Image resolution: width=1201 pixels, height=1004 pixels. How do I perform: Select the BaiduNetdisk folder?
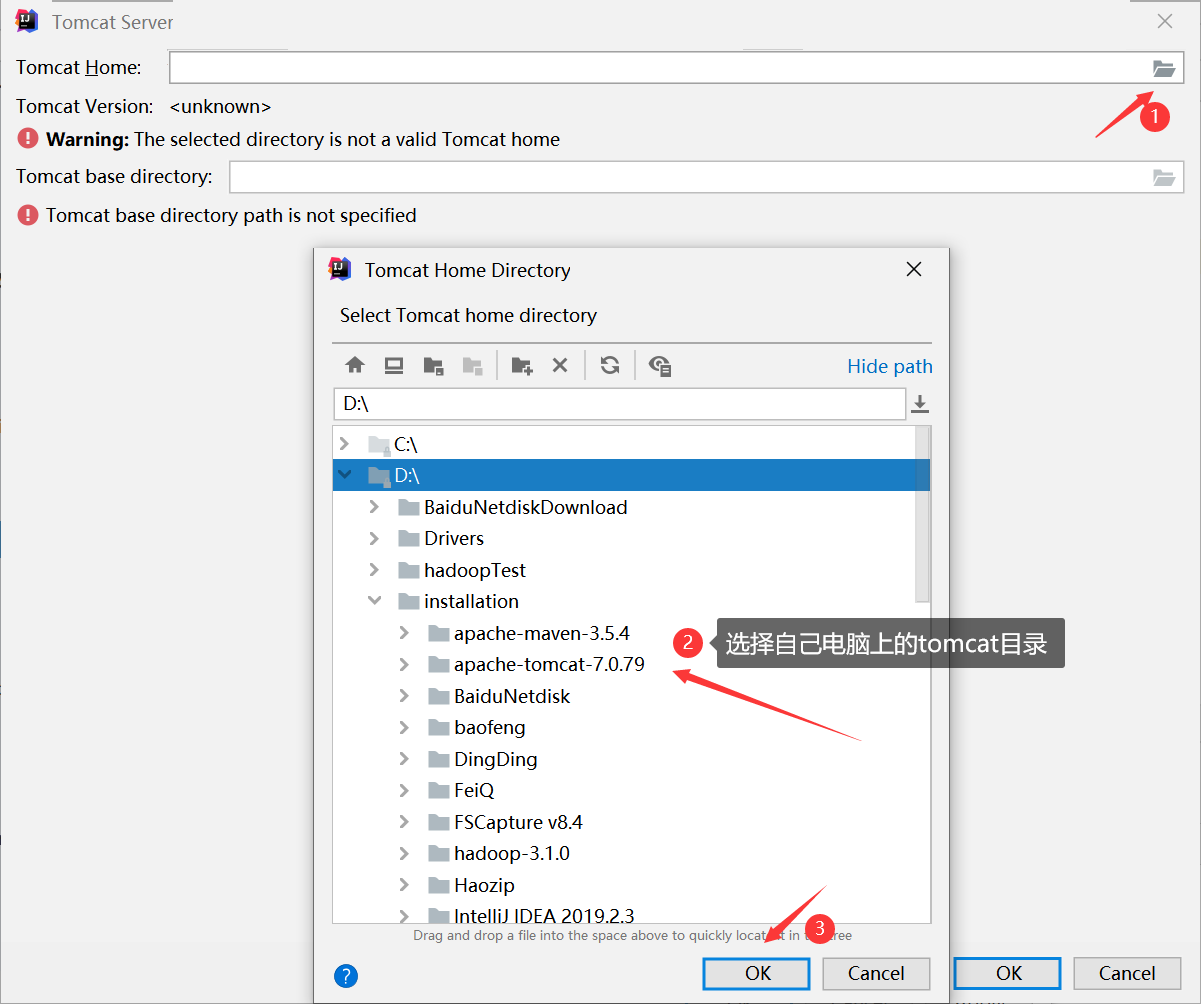(512, 696)
